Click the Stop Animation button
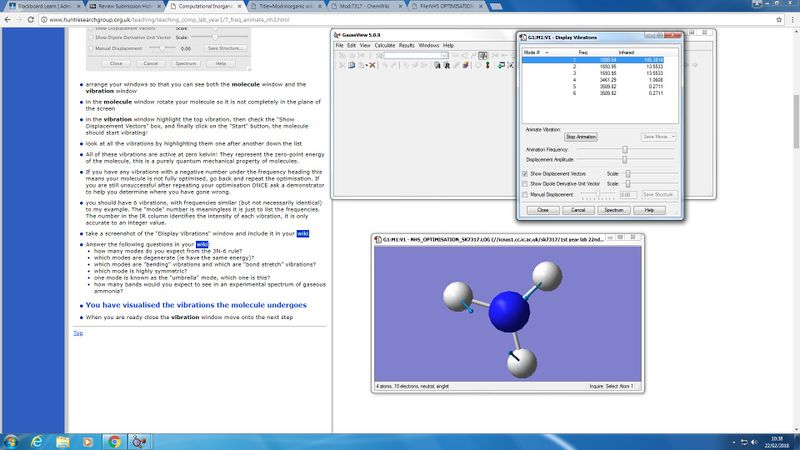This screenshot has height=450, width=800. pos(580,136)
